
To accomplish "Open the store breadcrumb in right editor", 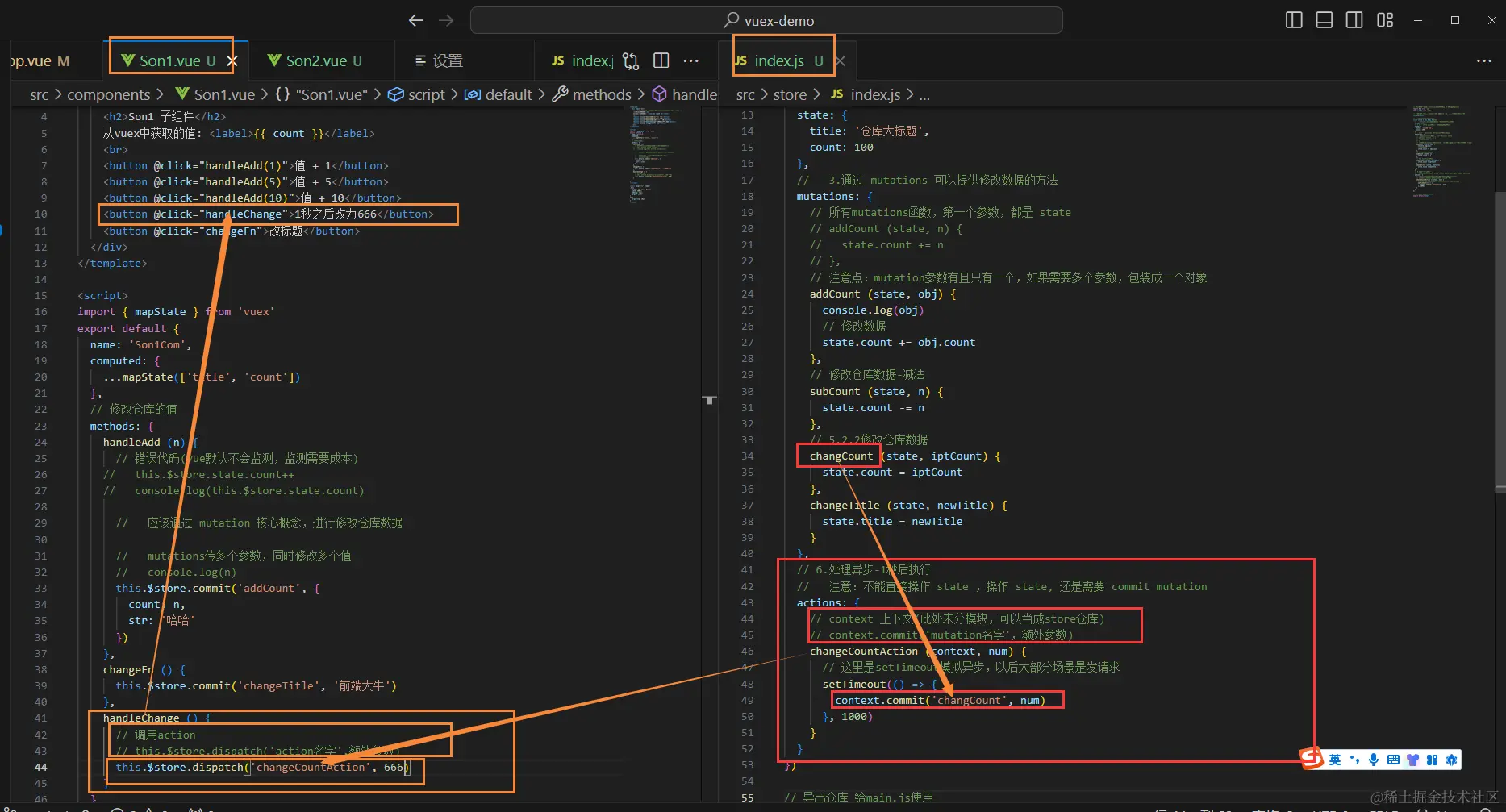I will click(790, 94).
